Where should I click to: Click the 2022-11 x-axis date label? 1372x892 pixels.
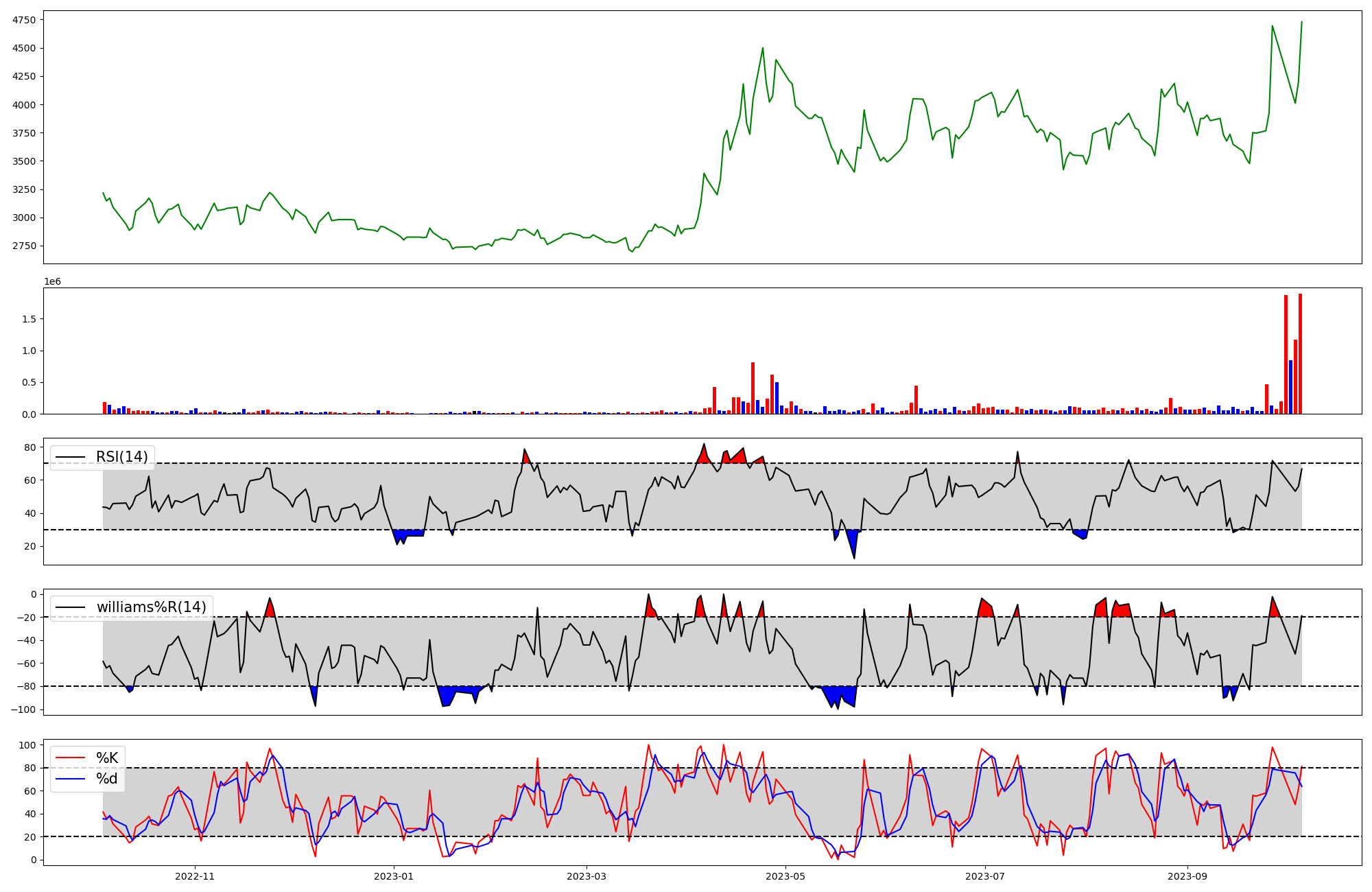click(196, 876)
